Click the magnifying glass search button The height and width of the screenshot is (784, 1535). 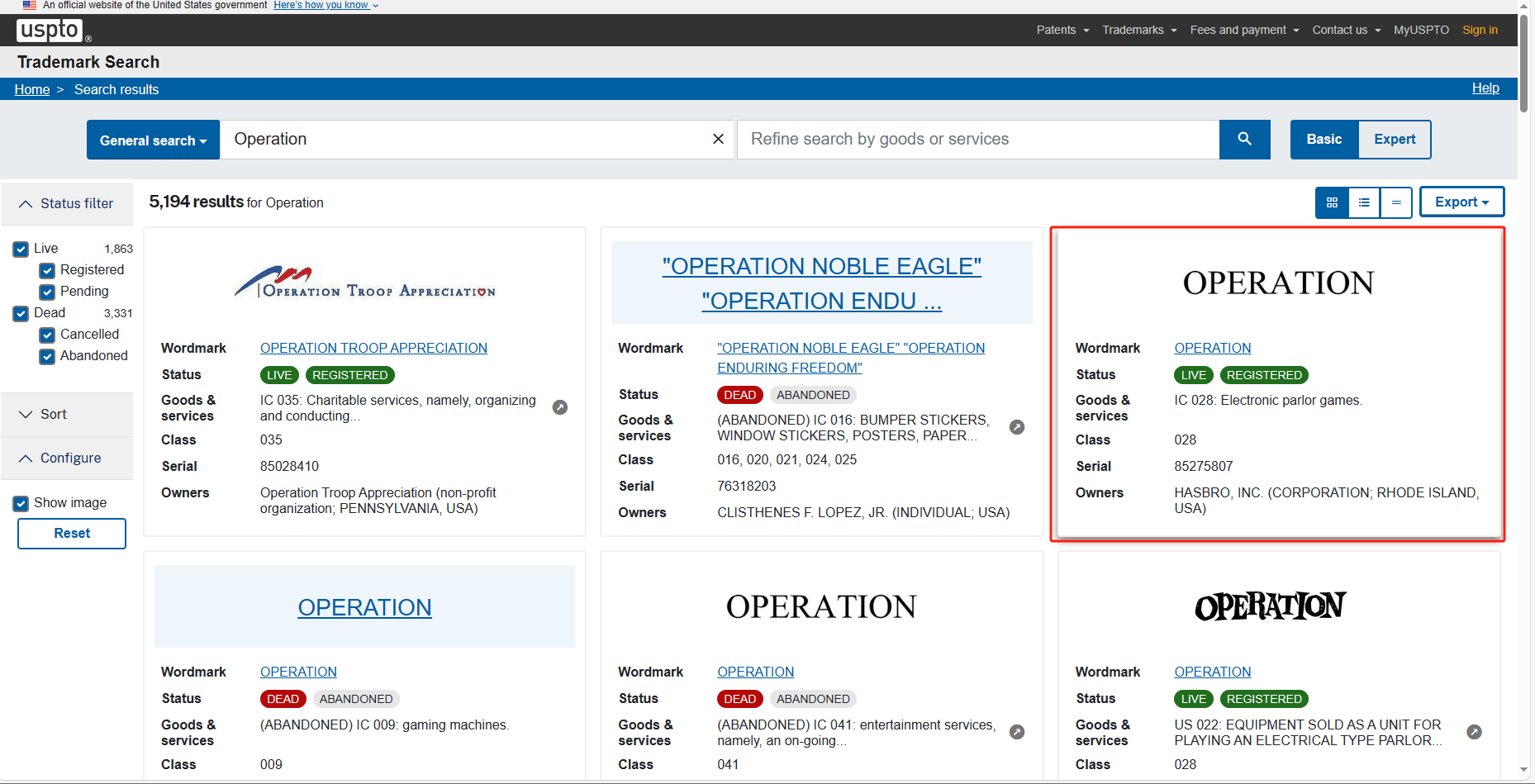(1244, 139)
